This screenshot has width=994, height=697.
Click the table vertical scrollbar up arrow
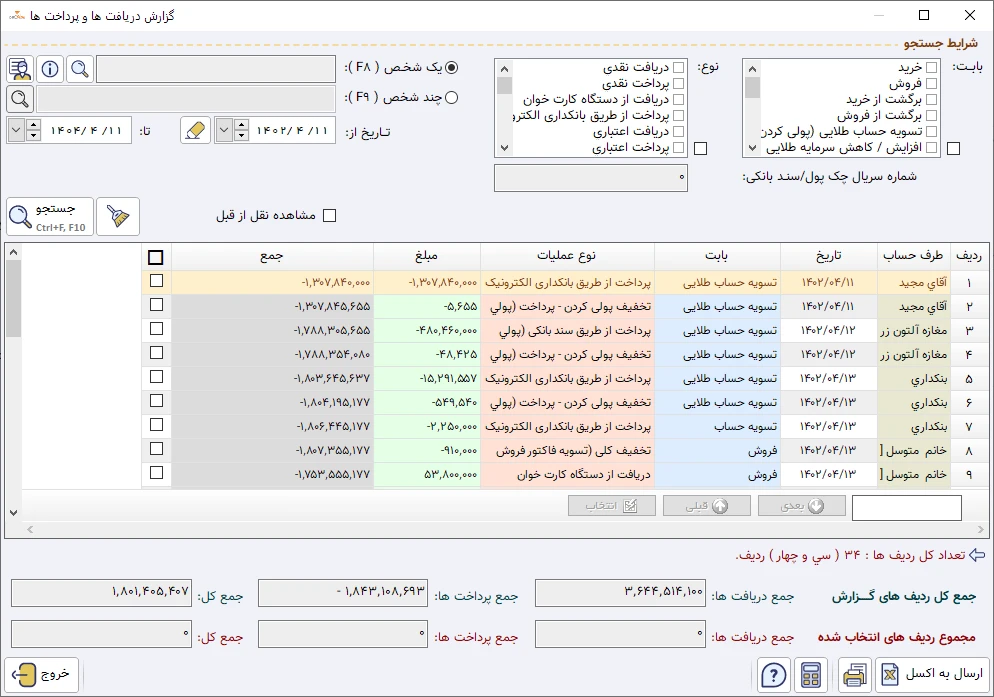click(x=13, y=252)
